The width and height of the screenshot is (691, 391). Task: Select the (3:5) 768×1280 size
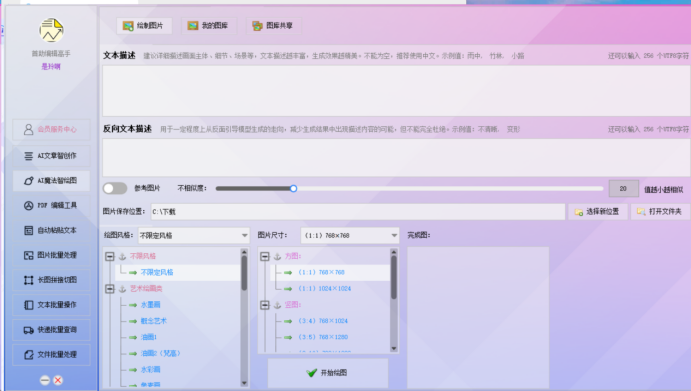(x=323, y=337)
